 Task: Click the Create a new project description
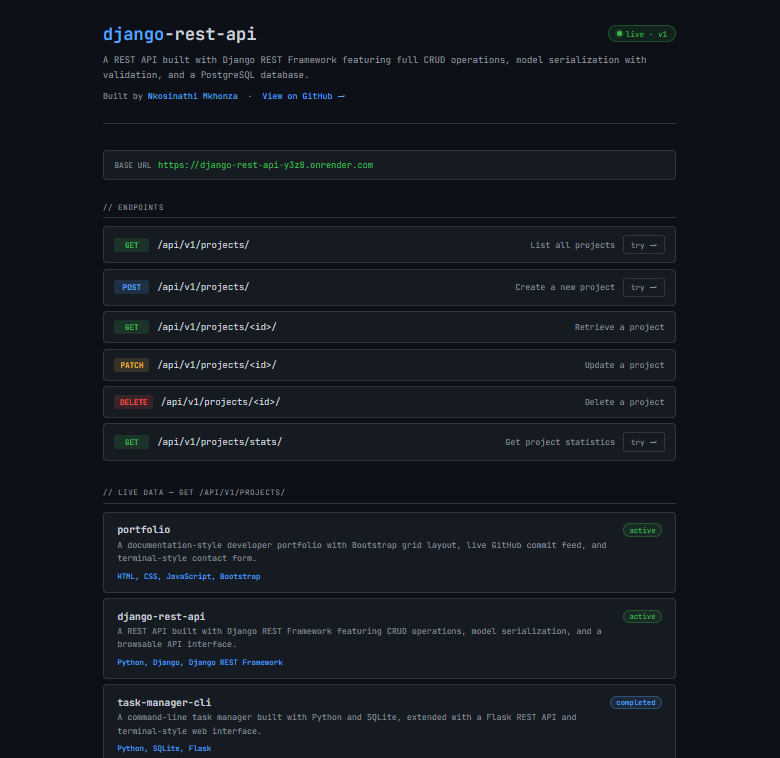565,287
